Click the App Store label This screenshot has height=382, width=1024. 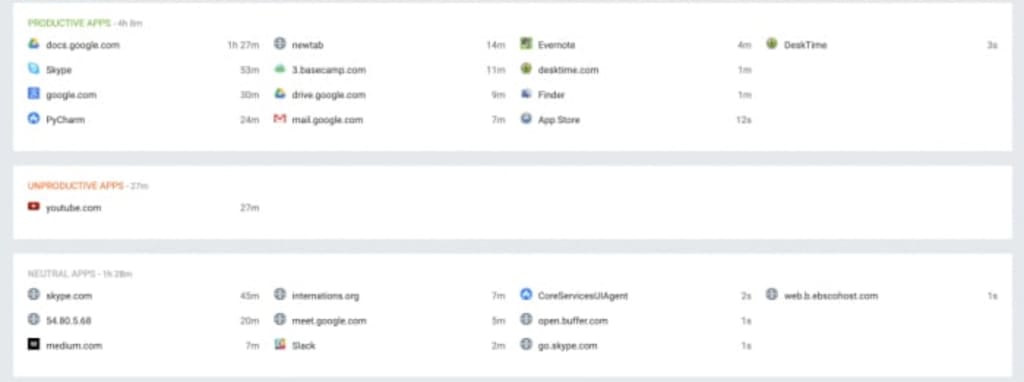pos(559,120)
